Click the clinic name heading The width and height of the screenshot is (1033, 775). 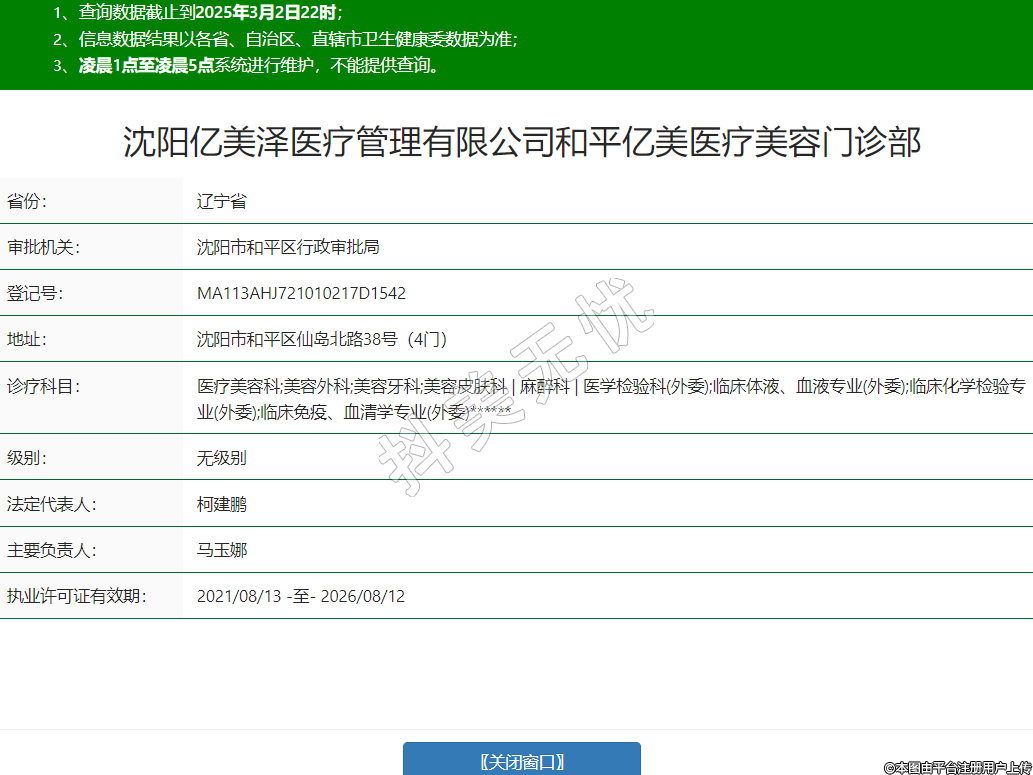521,142
